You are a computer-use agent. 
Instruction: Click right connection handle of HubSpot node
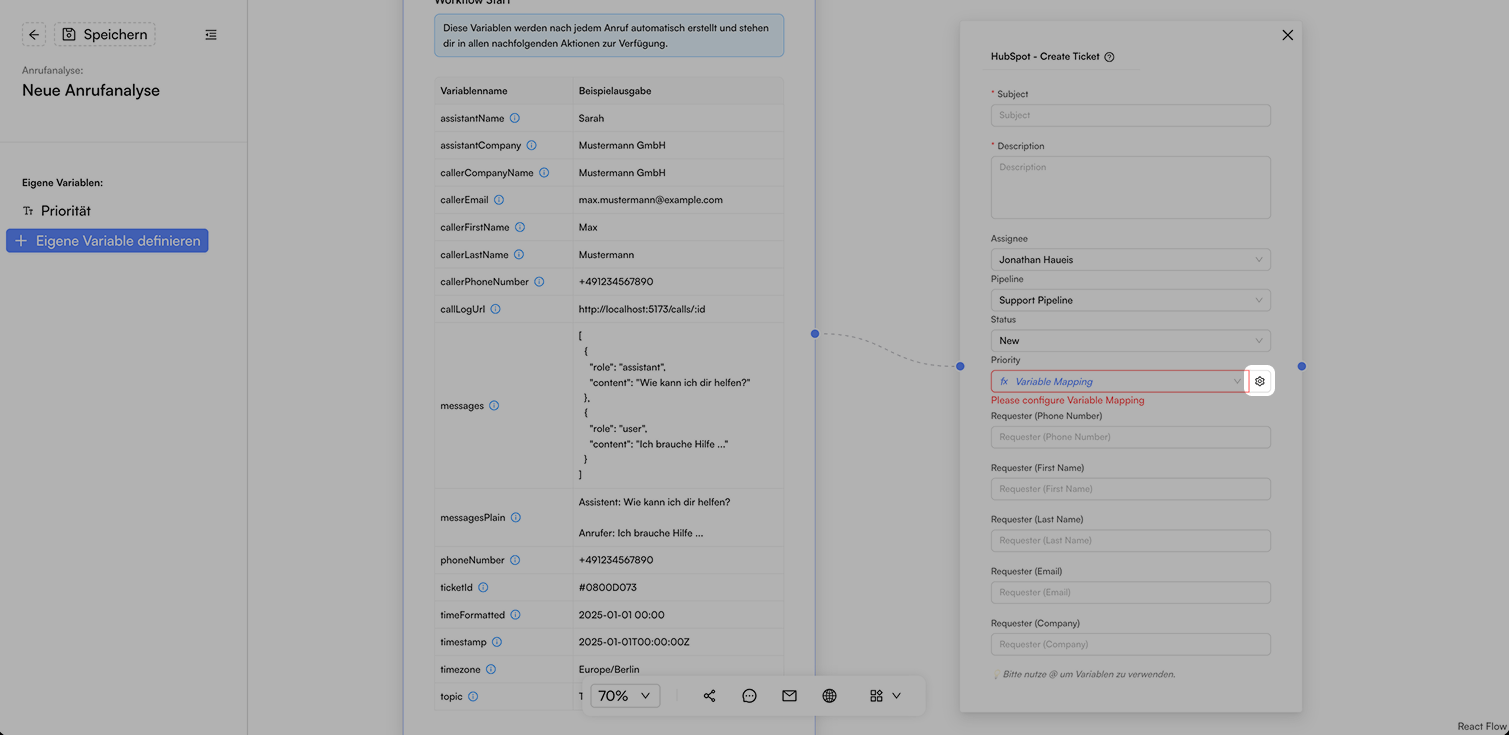(x=1302, y=366)
